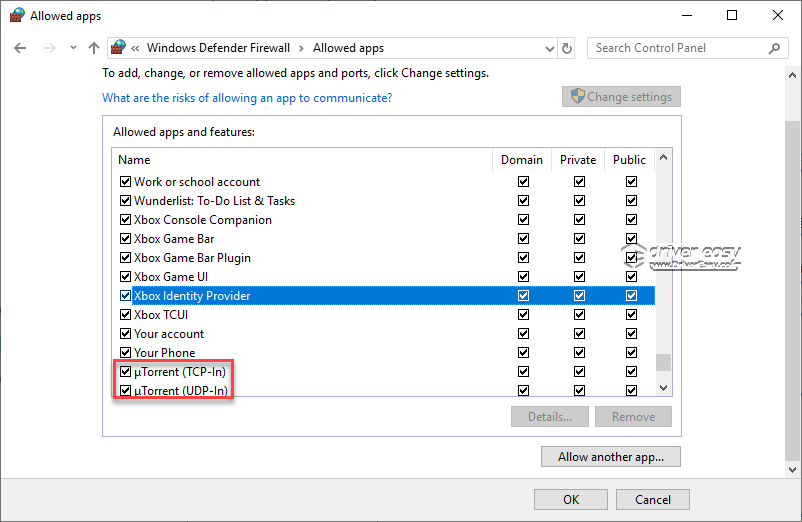
Task: Click the firewall icon in address bar
Action: pos(119,48)
